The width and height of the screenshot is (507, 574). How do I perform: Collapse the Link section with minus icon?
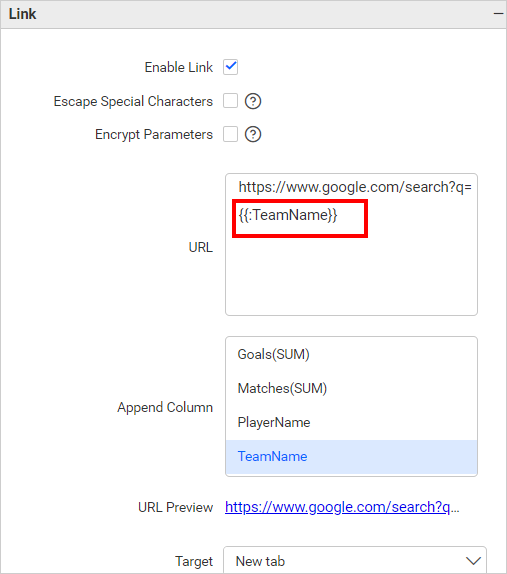pyautogui.click(x=498, y=14)
